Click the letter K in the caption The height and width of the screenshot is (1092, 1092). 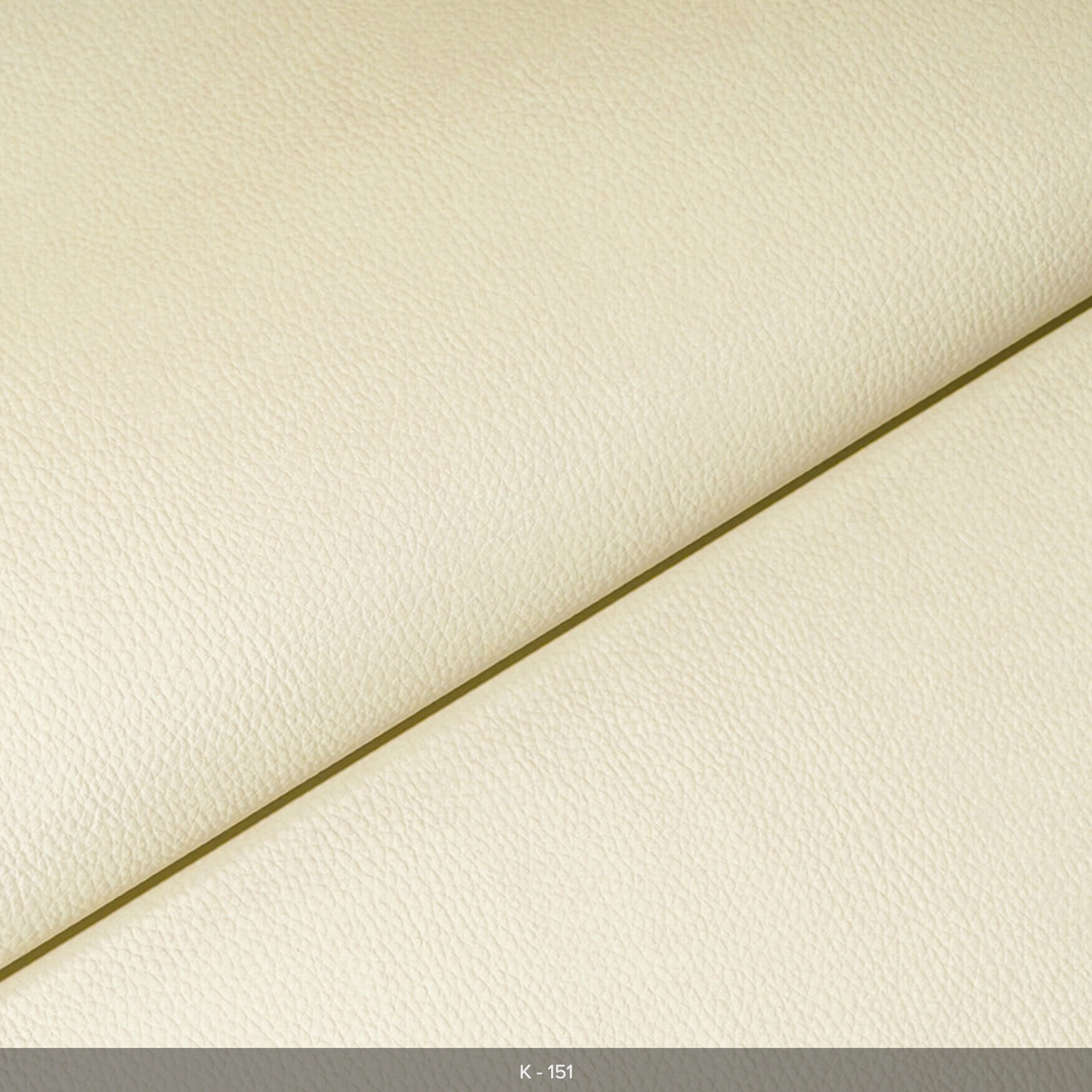coord(524,1072)
